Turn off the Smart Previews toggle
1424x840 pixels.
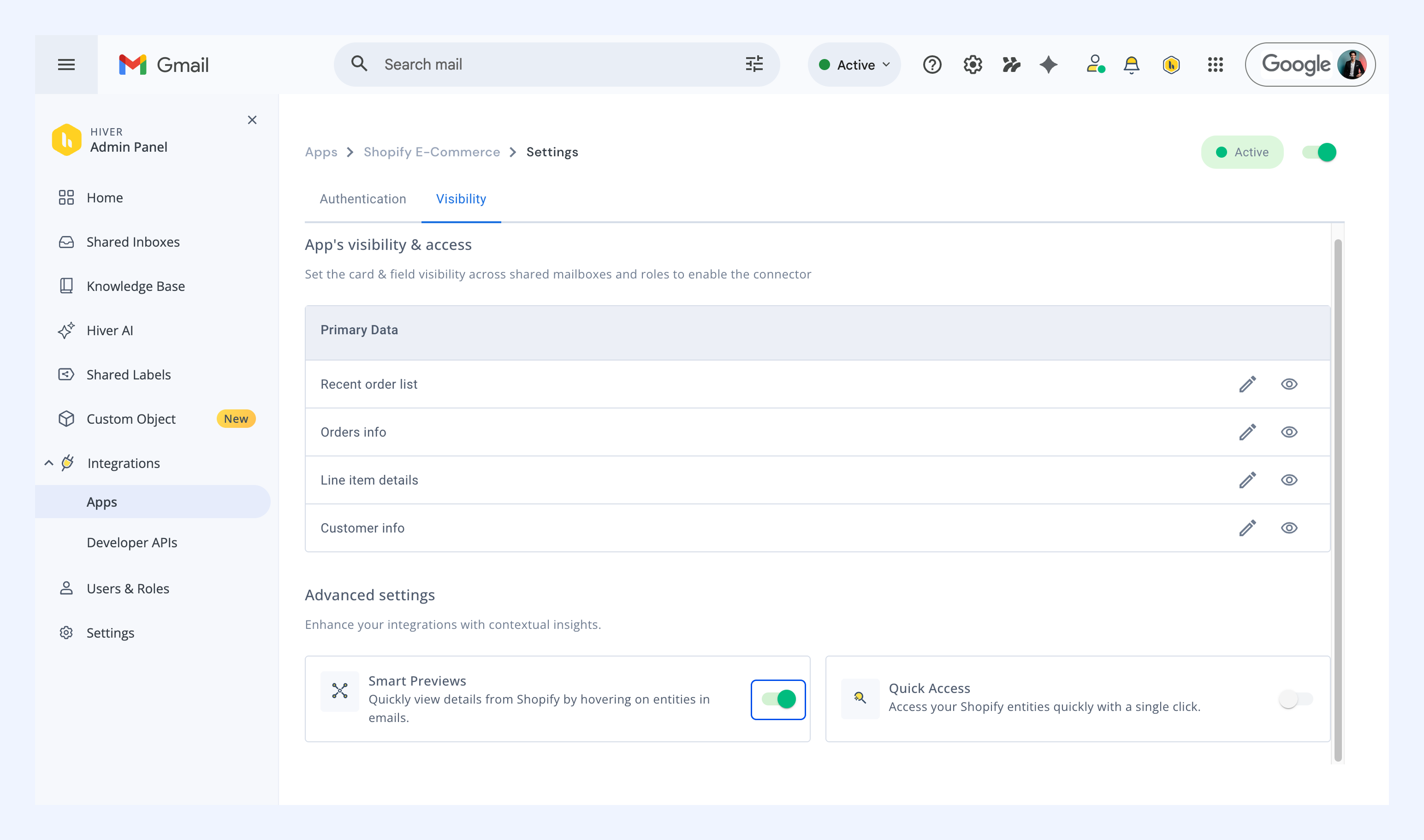tap(778, 700)
